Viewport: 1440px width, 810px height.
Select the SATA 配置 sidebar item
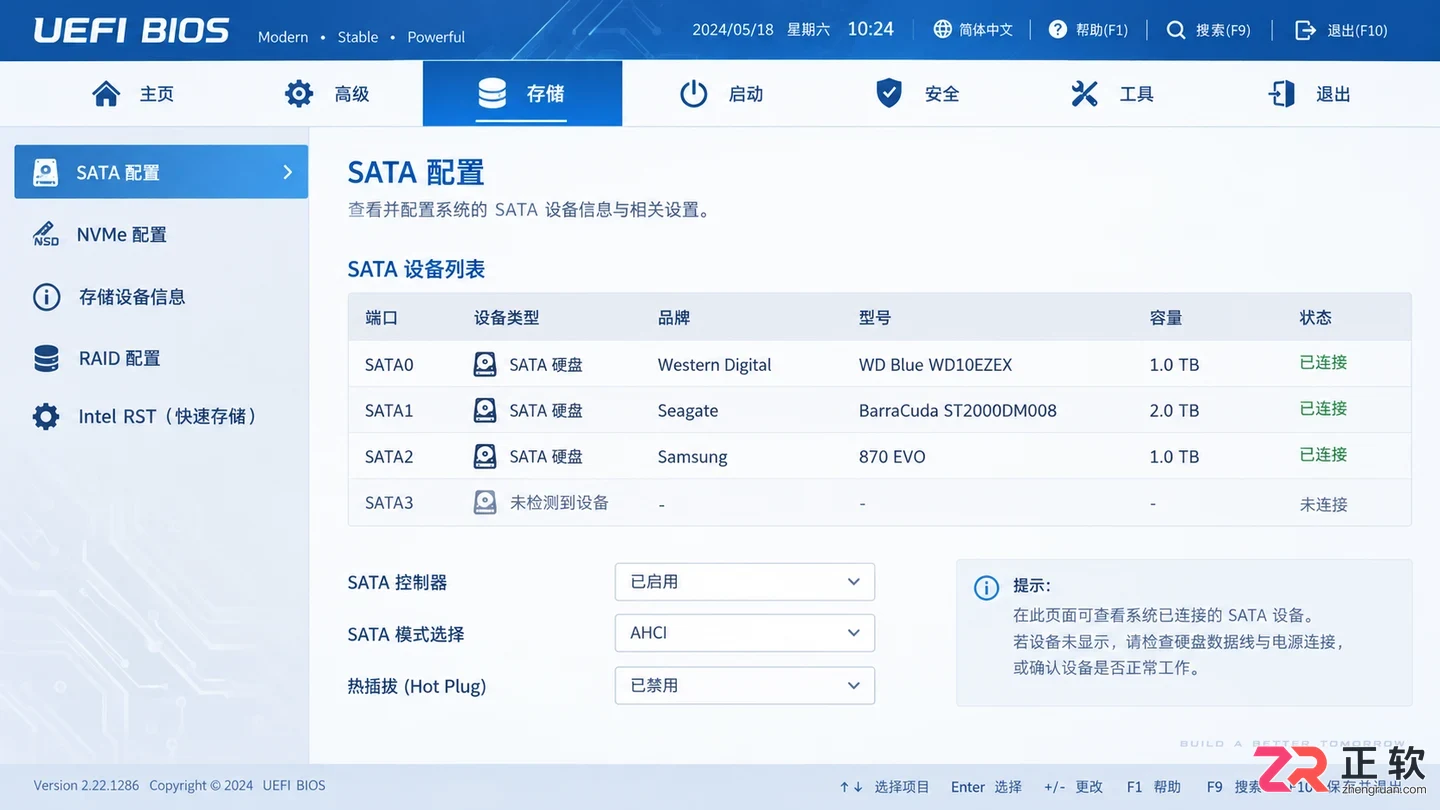[161, 172]
